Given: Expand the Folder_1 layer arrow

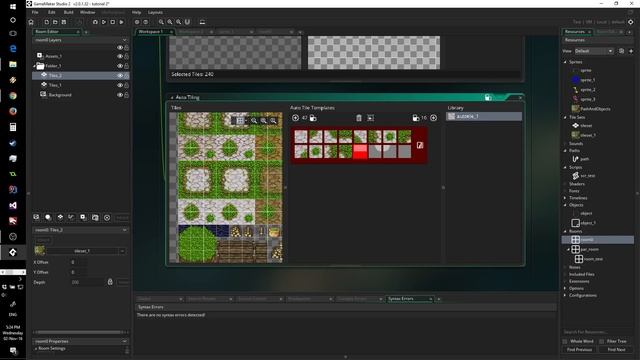Looking at the screenshot, I should 34,66.
